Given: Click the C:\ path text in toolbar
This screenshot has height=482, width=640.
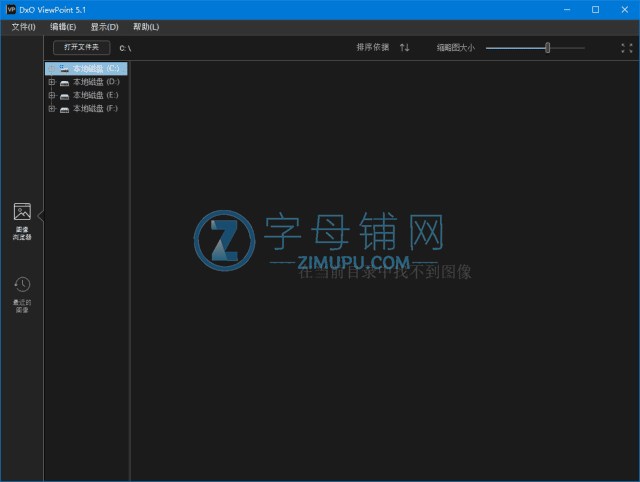Looking at the screenshot, I should tap(125, 48).
